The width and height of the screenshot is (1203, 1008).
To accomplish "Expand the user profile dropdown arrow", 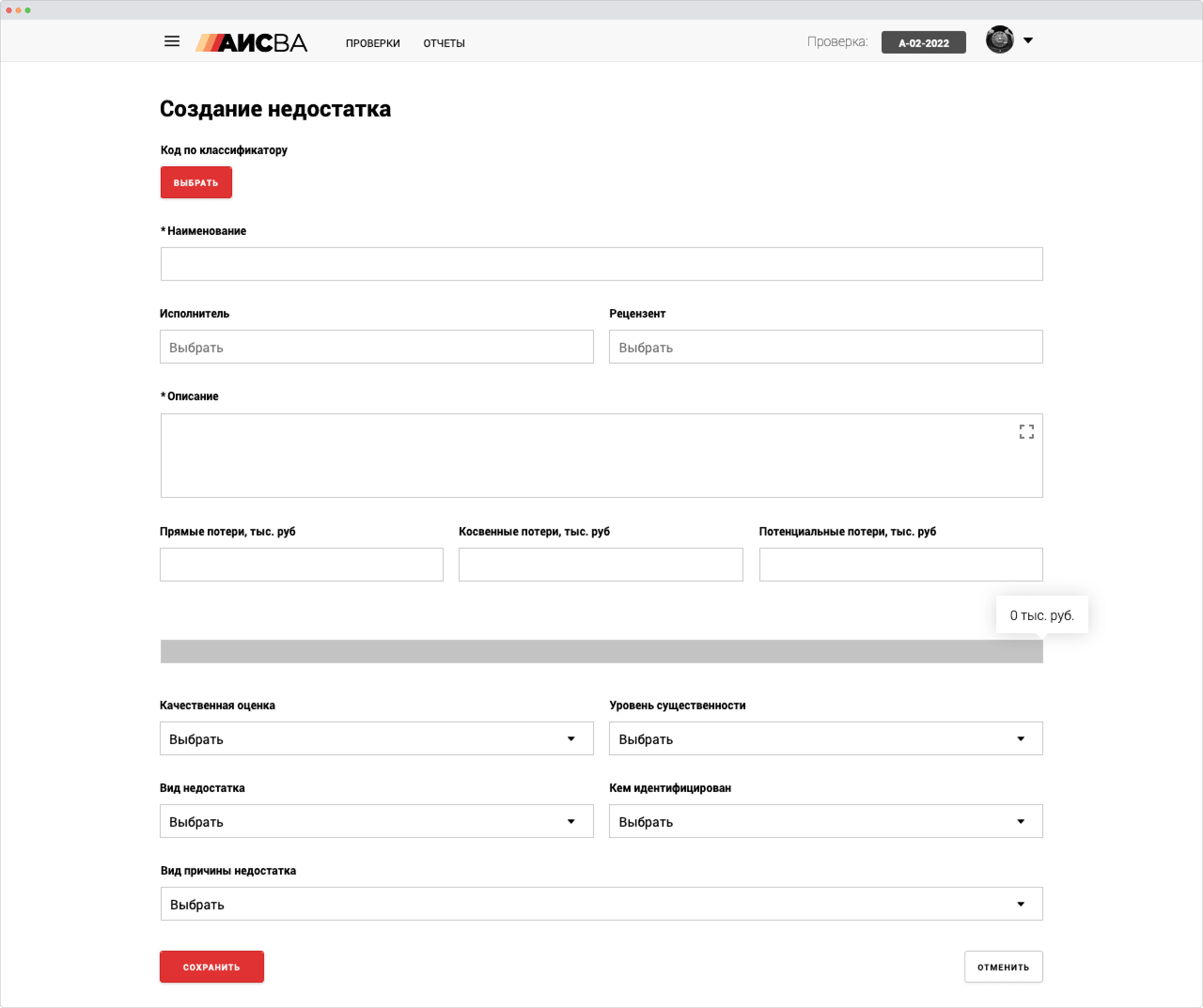I will point(1028,40).
